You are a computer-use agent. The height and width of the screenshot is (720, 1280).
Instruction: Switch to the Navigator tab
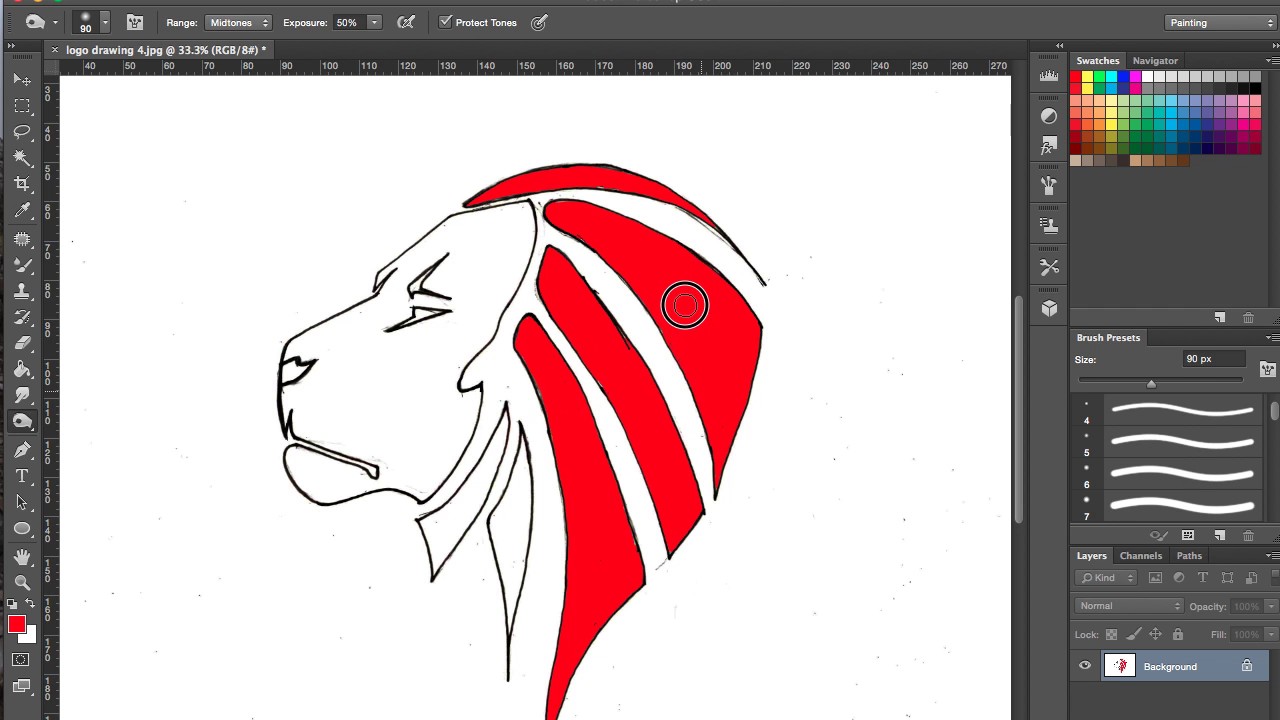[x=1155, y=60]
